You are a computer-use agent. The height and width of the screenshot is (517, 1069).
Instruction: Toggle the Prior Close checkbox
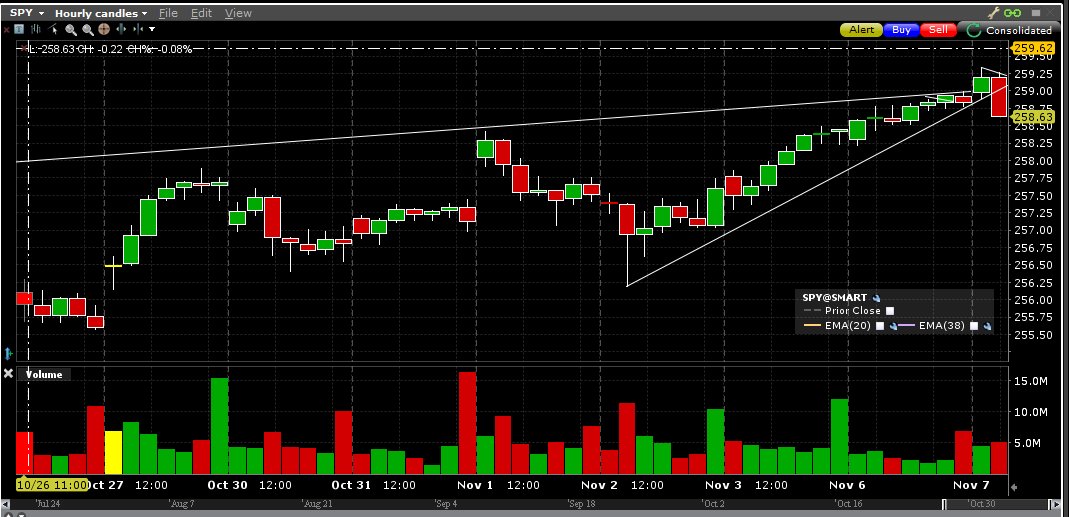[x=890, y=311]
